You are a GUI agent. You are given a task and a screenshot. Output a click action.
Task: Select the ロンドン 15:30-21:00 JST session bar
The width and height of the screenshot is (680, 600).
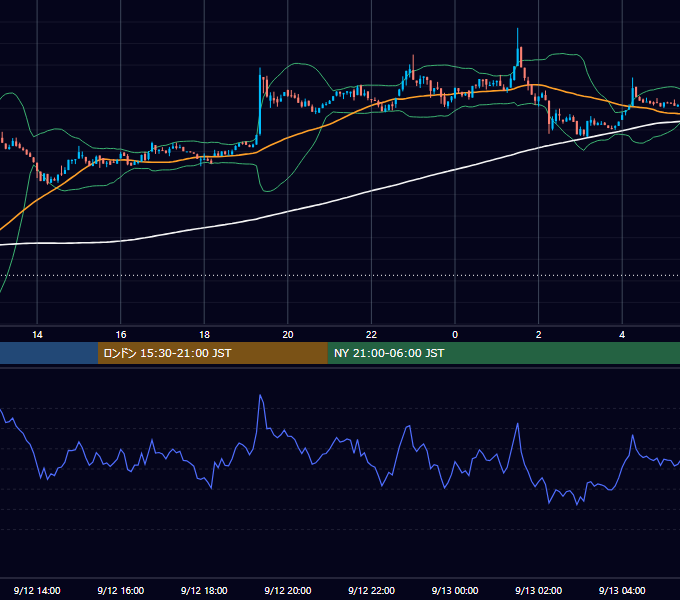(212, 353)
